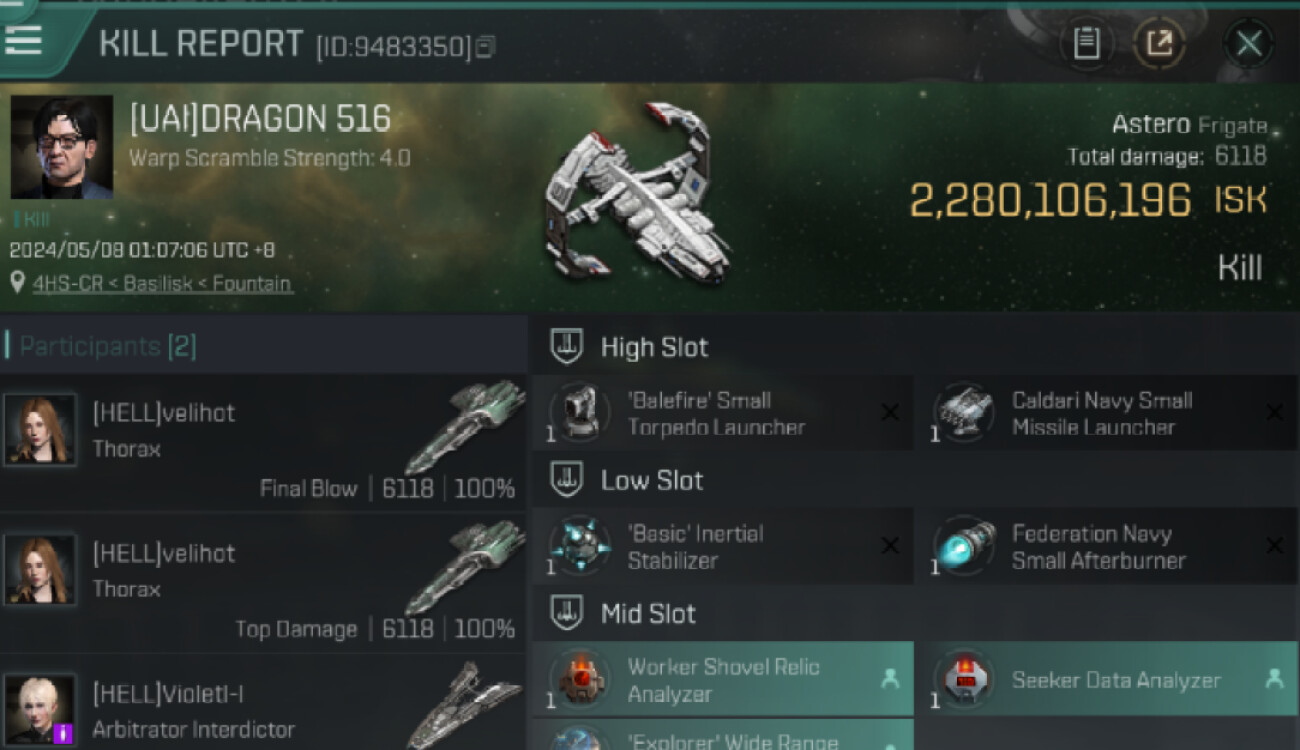Toggle the Seeker Data Analyzer row
The height and width of the screenshot is (750, 1300).
(1108, 679)
